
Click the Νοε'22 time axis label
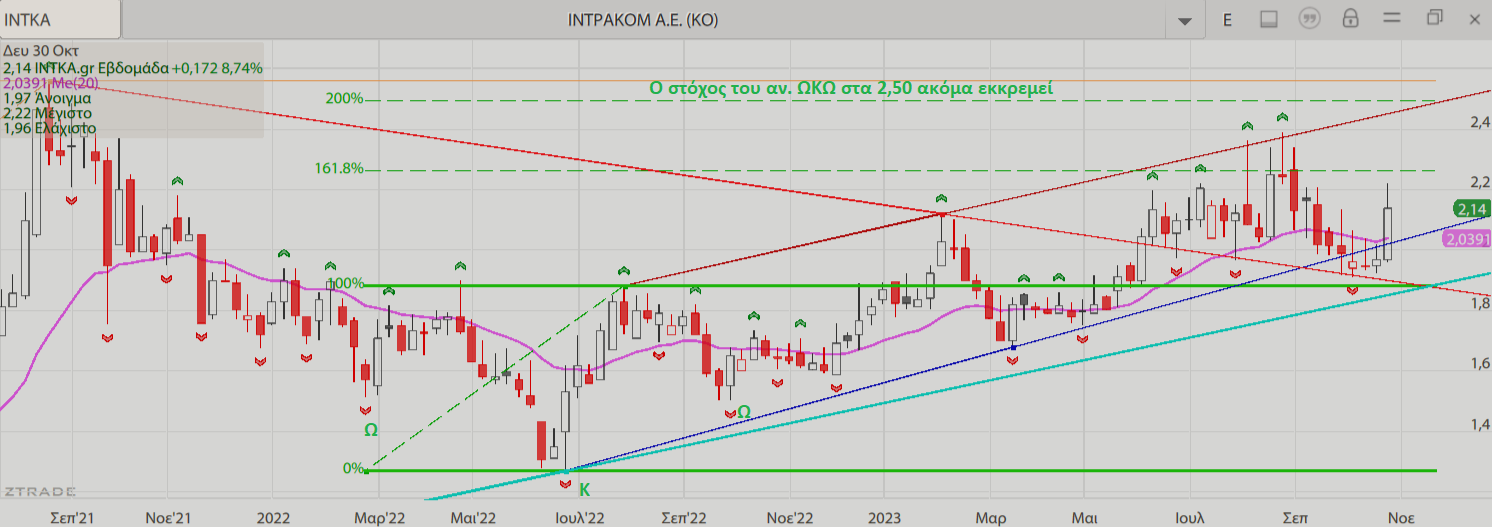click(x=790, y=518)
